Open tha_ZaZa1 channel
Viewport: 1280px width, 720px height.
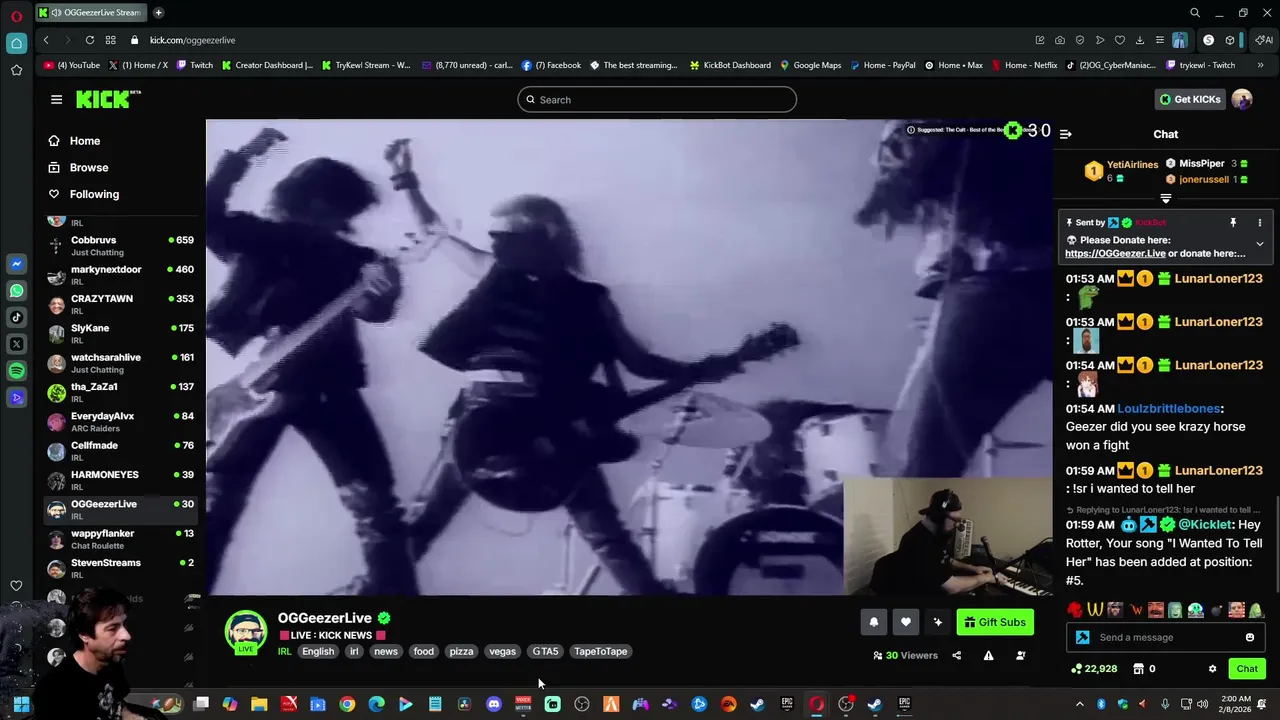click(120, 392)
